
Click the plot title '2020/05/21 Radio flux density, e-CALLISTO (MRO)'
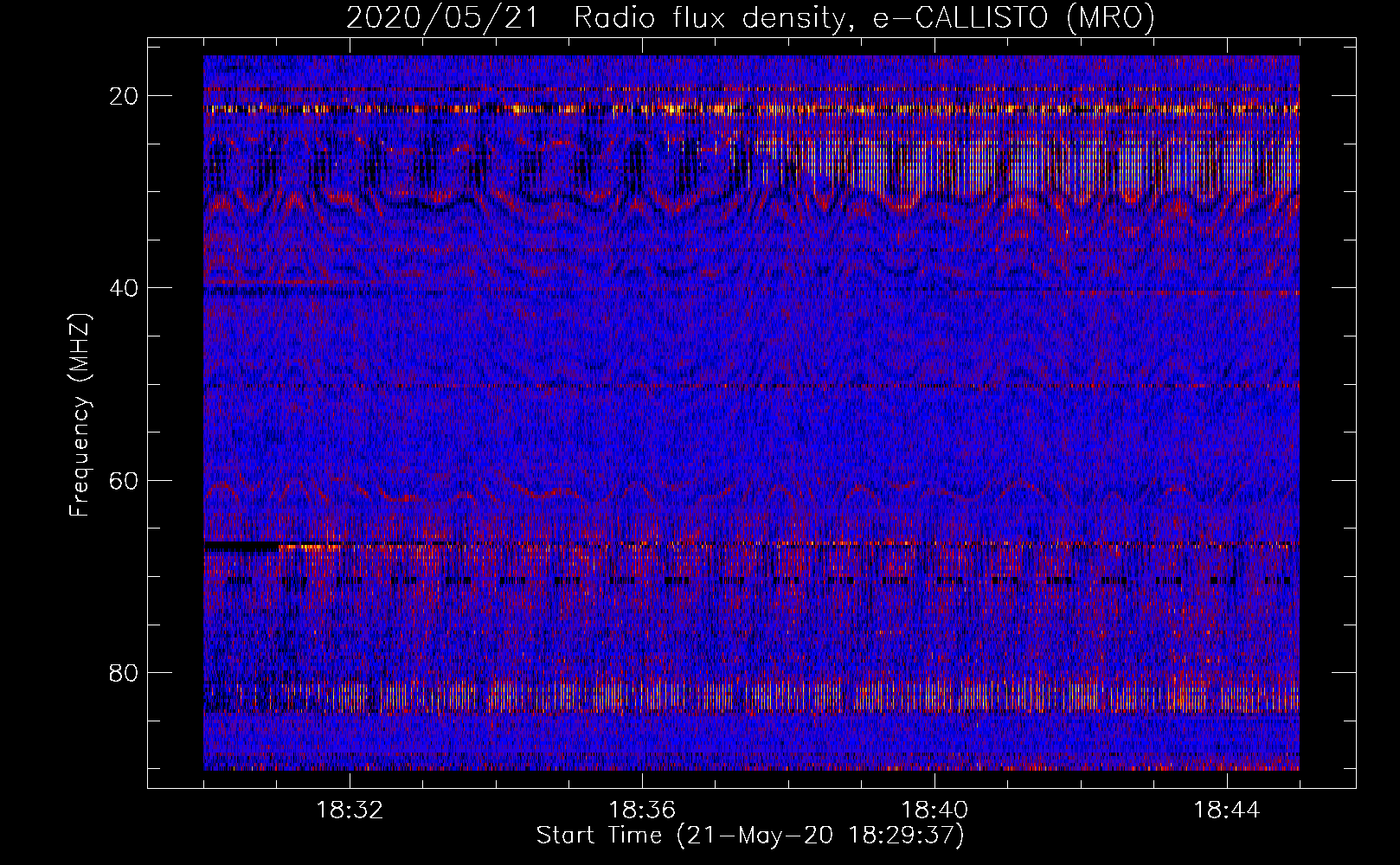750,18
